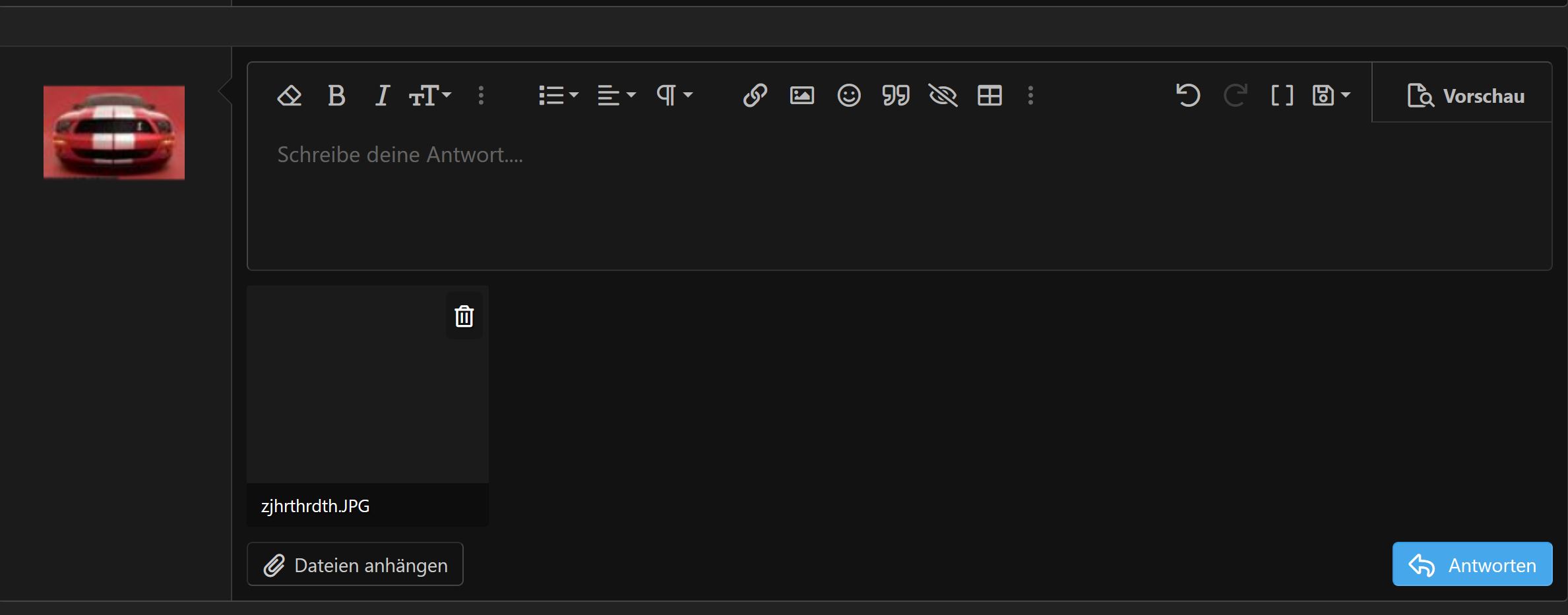1568x615 pixels.
Task: Switch to the Vorschau preview tab
Action: (x=1465, y=96)
